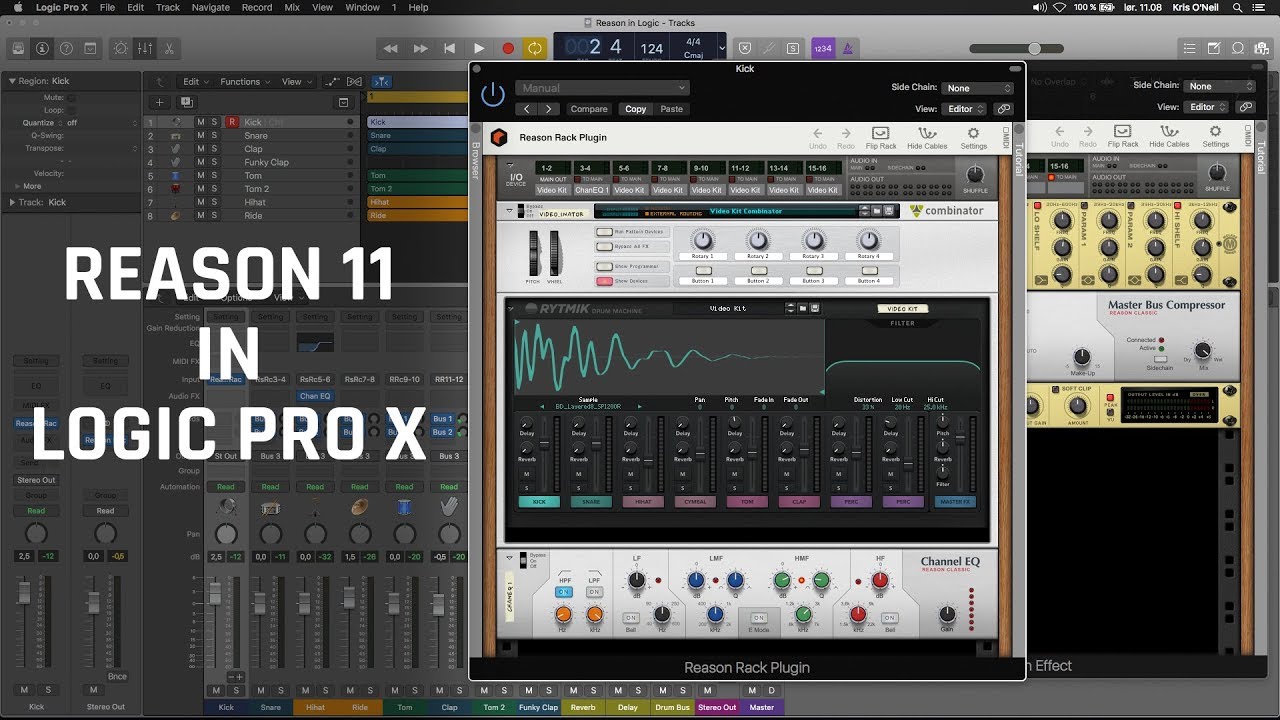The image size is (1280, 720).
Task: Collapse the Region: Kick disclosure triangle
Action: tap(12, 81)
